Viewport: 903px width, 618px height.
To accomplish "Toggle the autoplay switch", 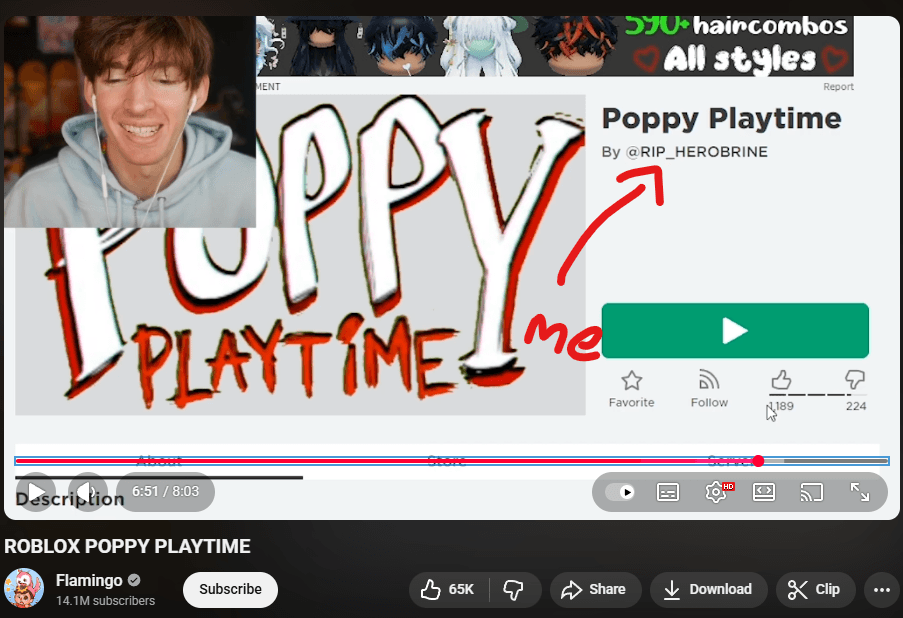I will (620, 492).
